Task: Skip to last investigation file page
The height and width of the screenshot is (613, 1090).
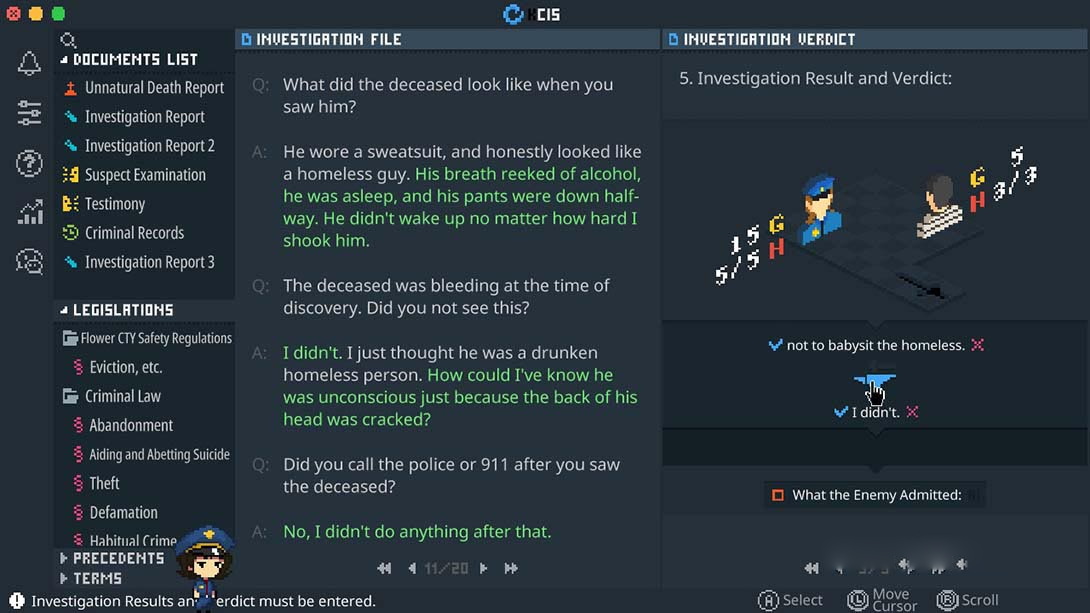Action: click(511, 568)
